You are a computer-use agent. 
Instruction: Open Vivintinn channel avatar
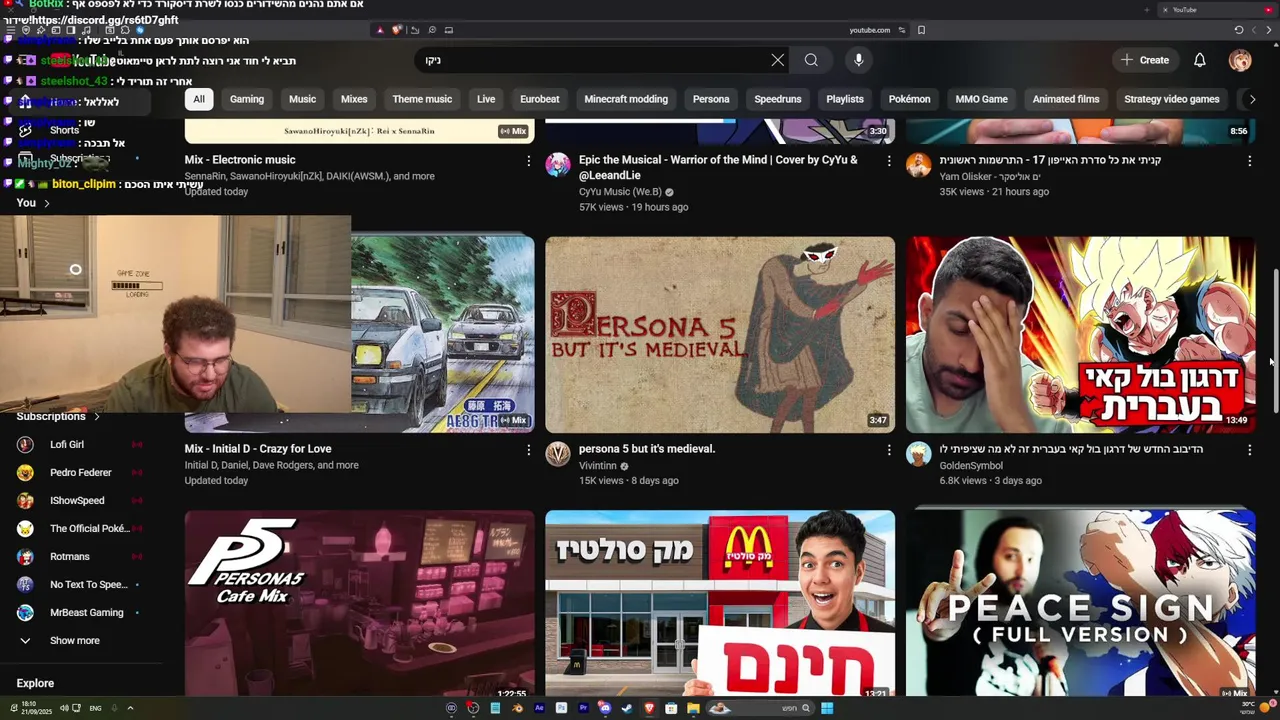point(558,455)
